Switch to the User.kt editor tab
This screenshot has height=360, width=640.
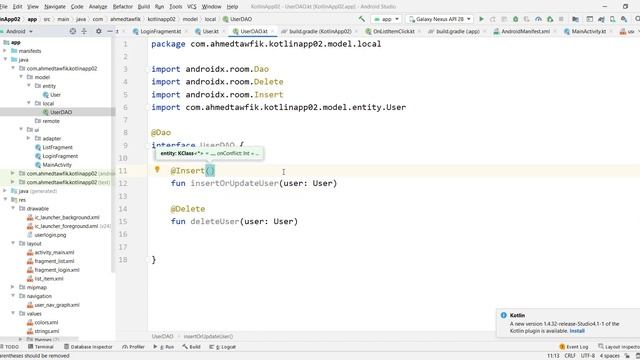click(211, 31)
